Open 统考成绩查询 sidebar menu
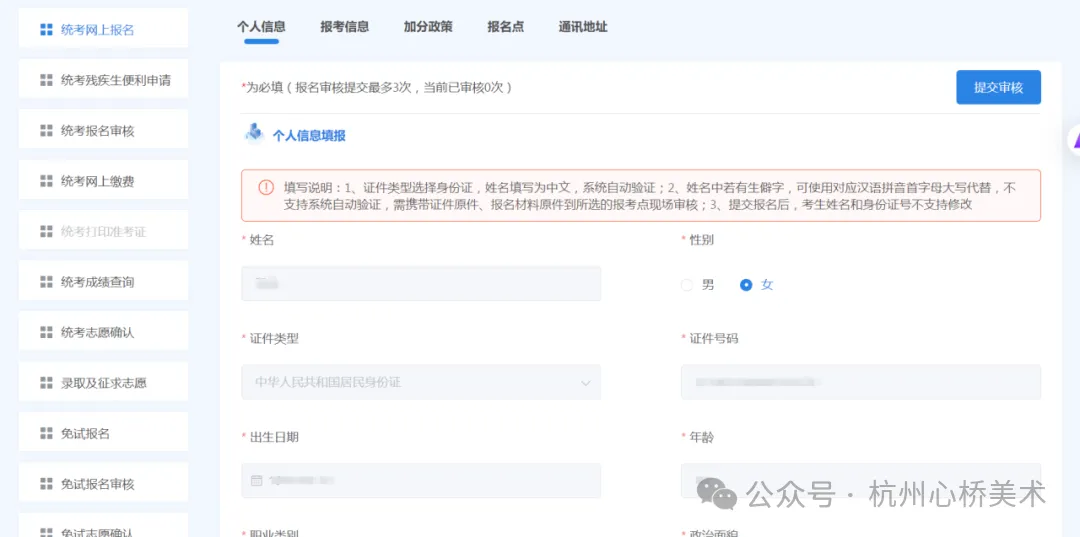 (103, 282)
